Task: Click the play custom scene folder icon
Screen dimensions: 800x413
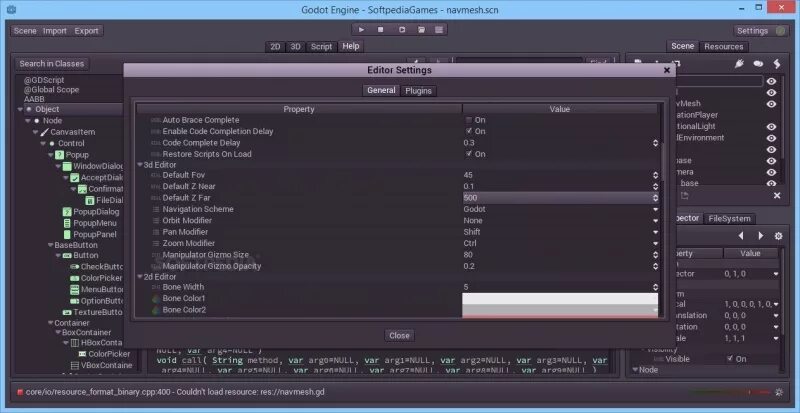Action: [421, 30]
